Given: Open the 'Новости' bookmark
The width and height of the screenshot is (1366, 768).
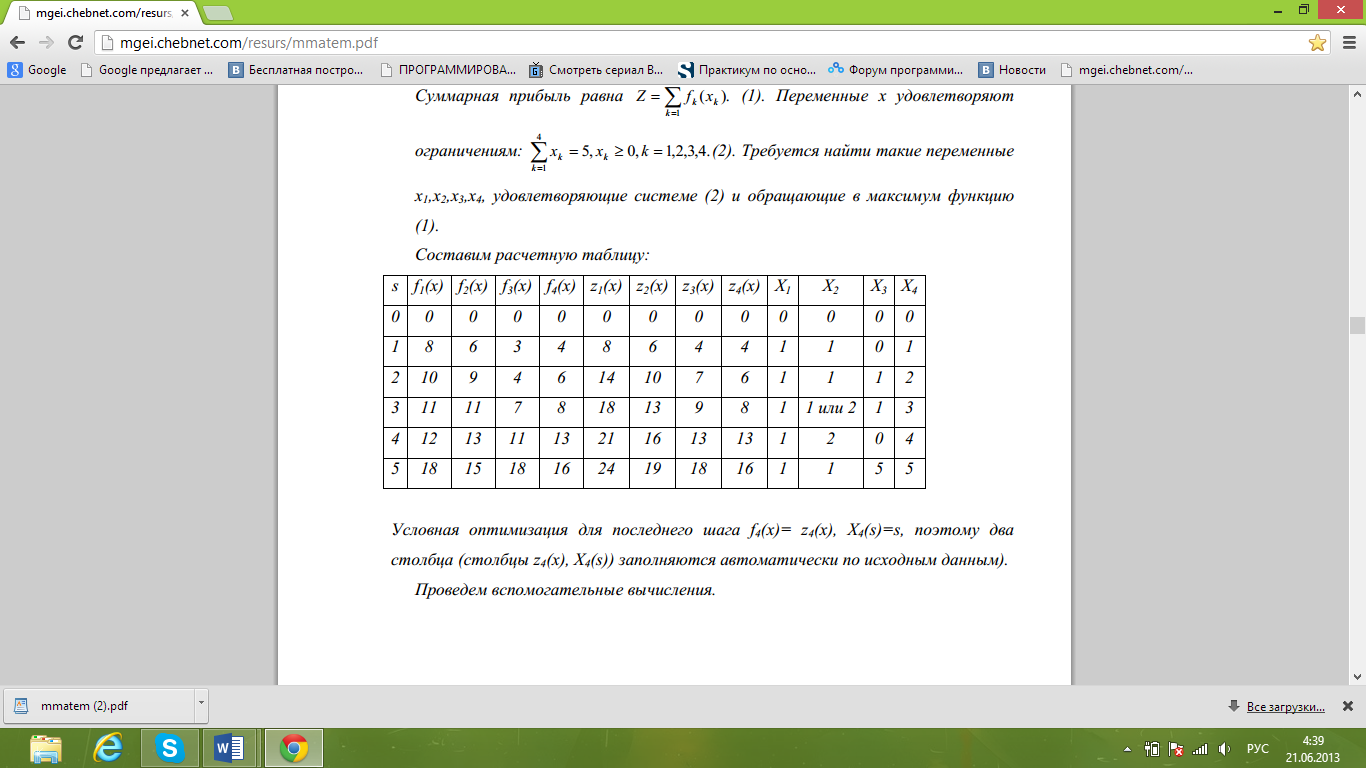Looking at the screenshot, I should [x=1012, y=70].
